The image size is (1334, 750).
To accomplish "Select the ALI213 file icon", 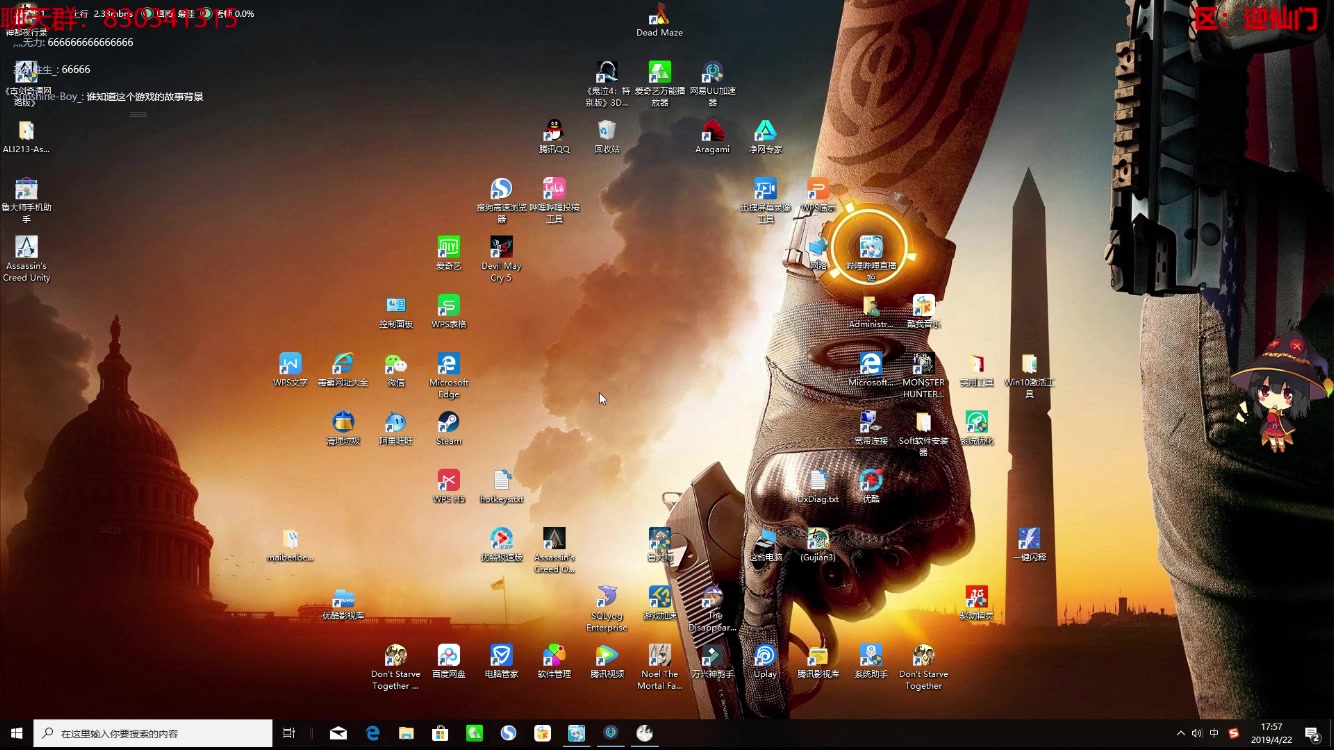I will point(26,137).
